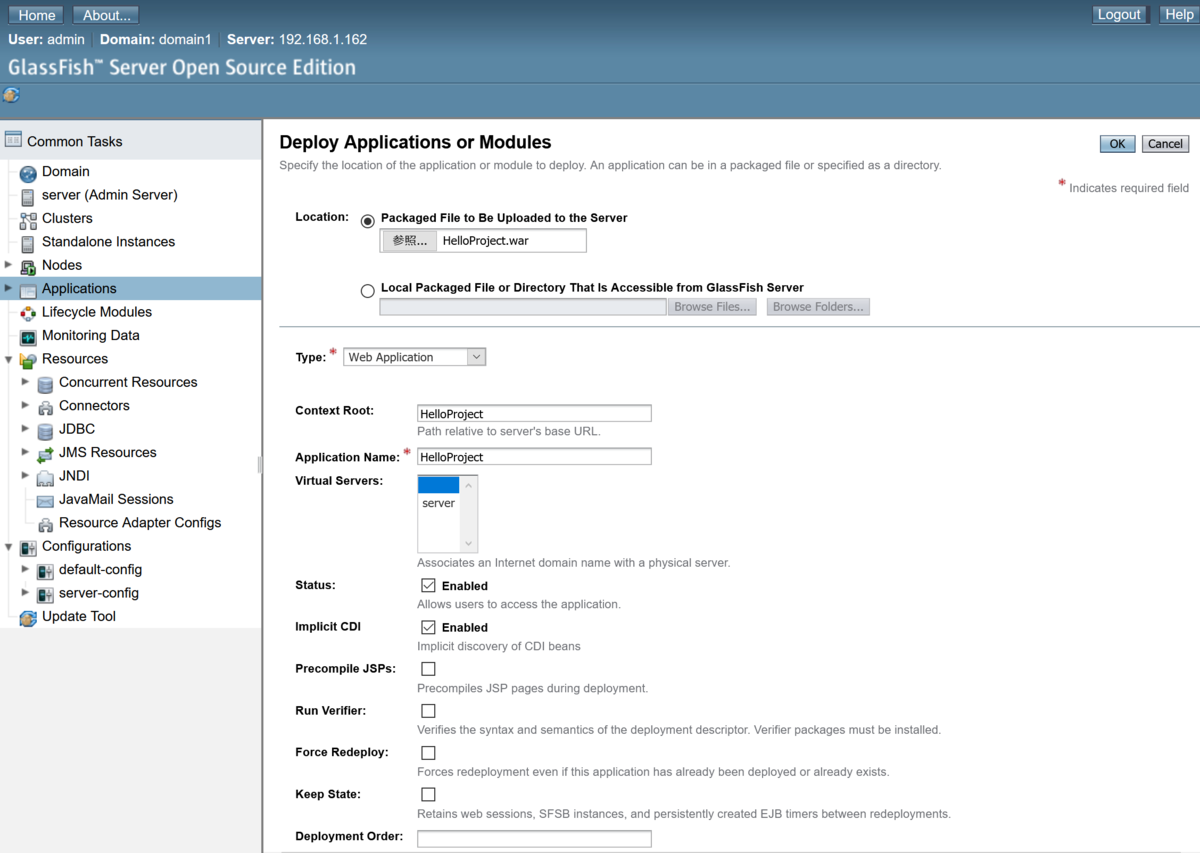Click the Resources folder icon
1200x853 pixels.
point(28,359)
